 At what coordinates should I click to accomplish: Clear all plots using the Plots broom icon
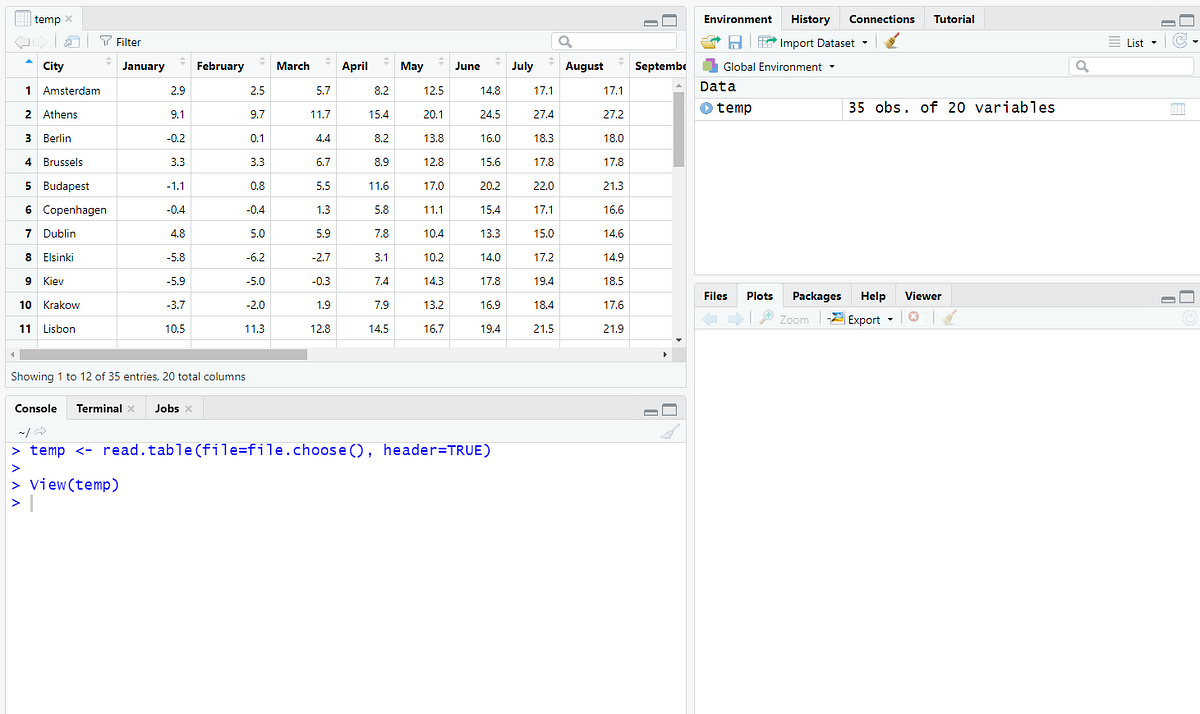click(x=948, y=318)
